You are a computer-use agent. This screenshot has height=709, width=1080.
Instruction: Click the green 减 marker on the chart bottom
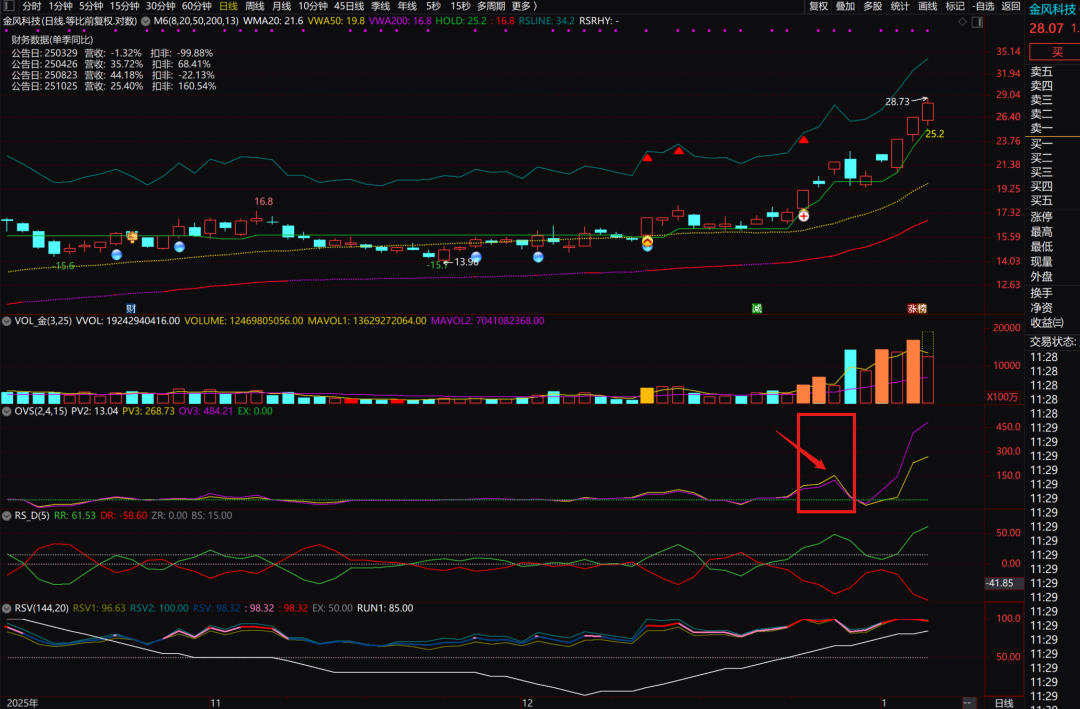tap(756, 308)
